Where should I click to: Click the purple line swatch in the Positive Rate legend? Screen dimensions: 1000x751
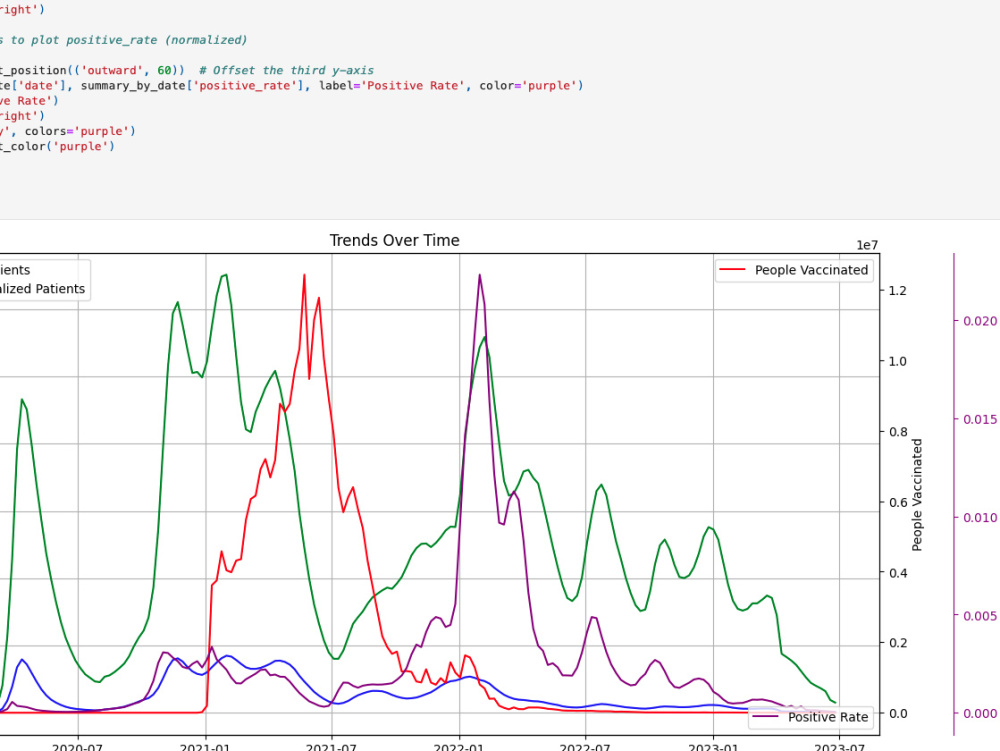[765, 717]
